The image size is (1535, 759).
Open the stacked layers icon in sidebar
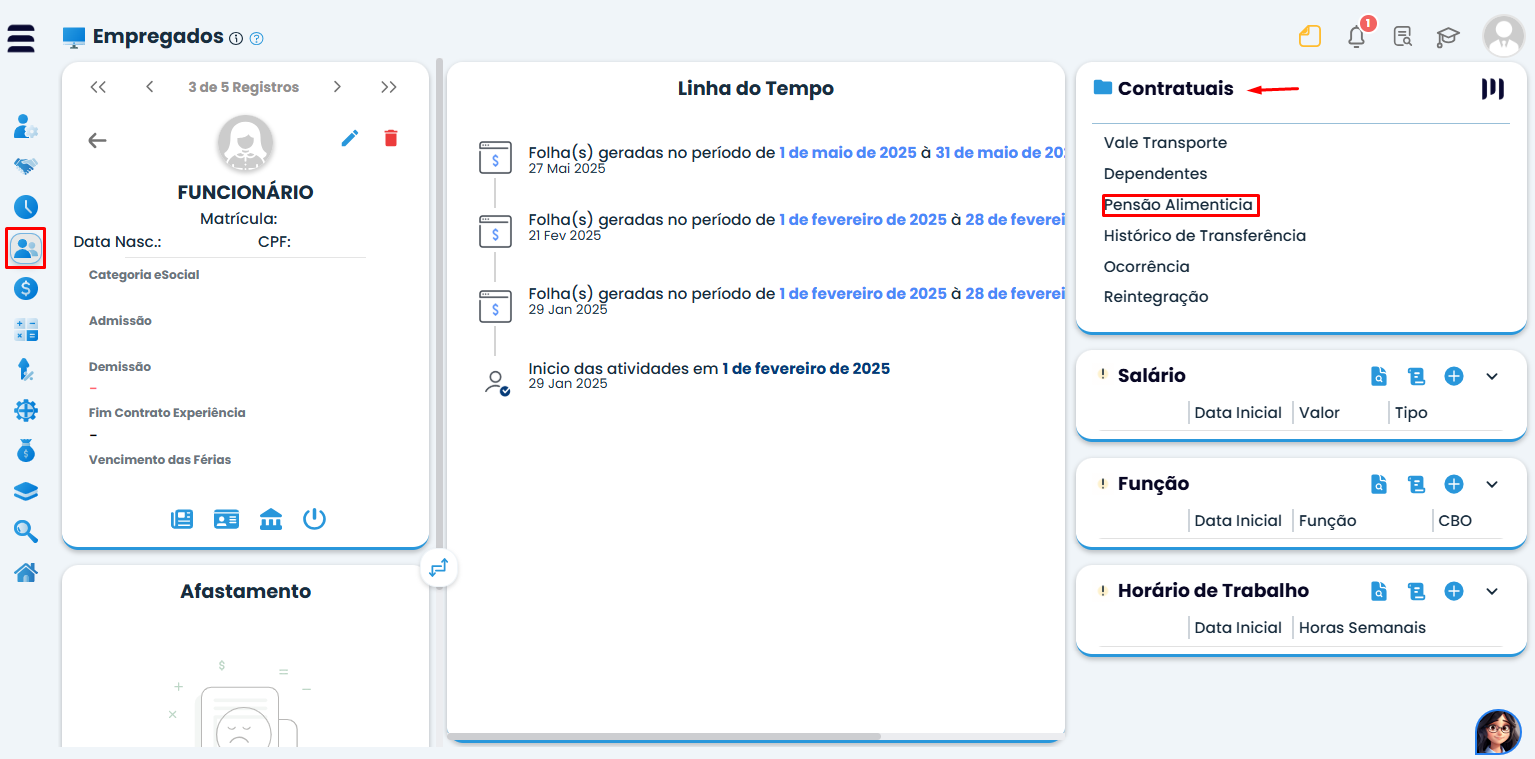point(26,491)
